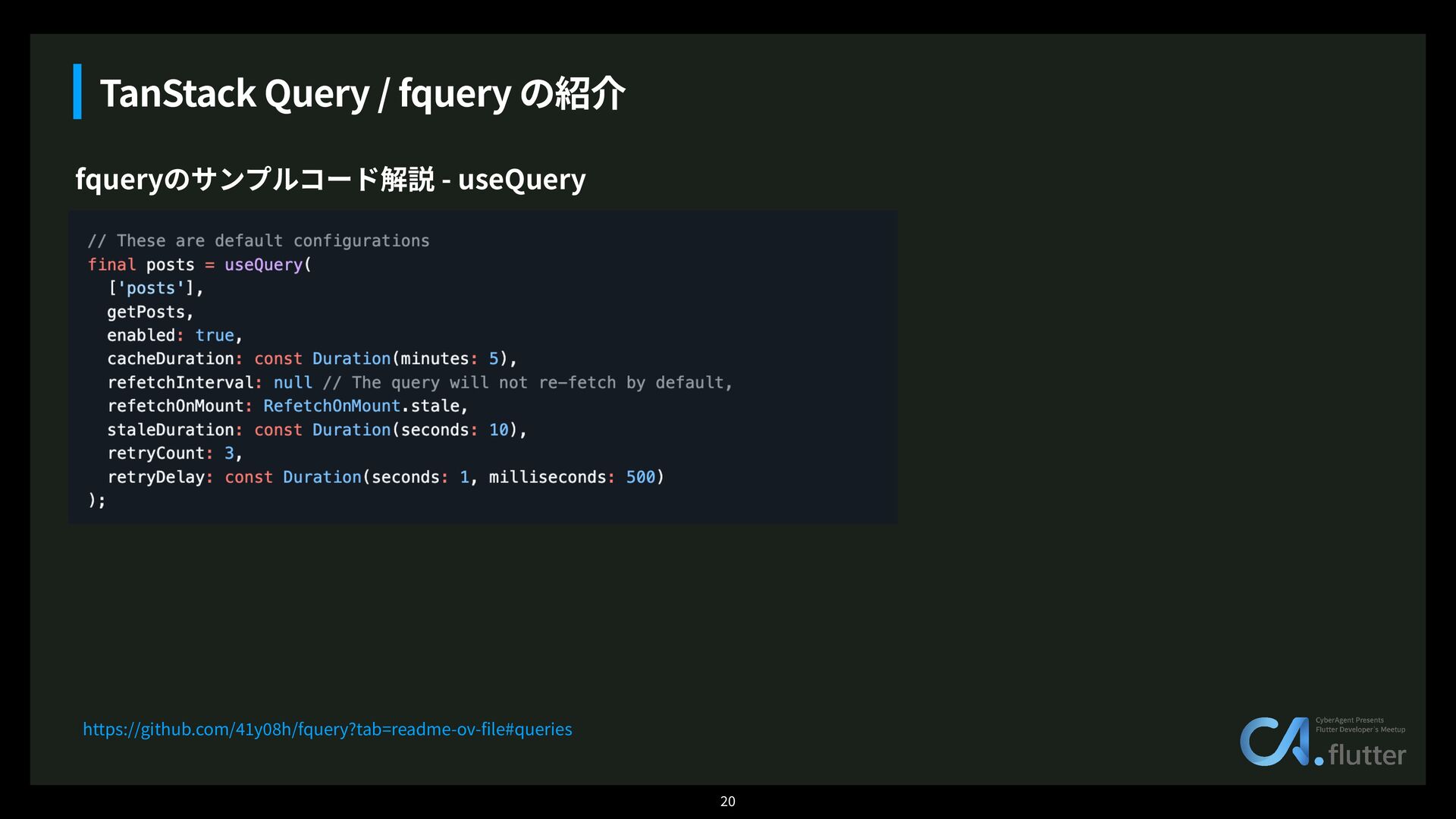The width and height of the screenshot is (1456, 819).
Task: Click the ['posts'], code line
Action: [155, 288]
